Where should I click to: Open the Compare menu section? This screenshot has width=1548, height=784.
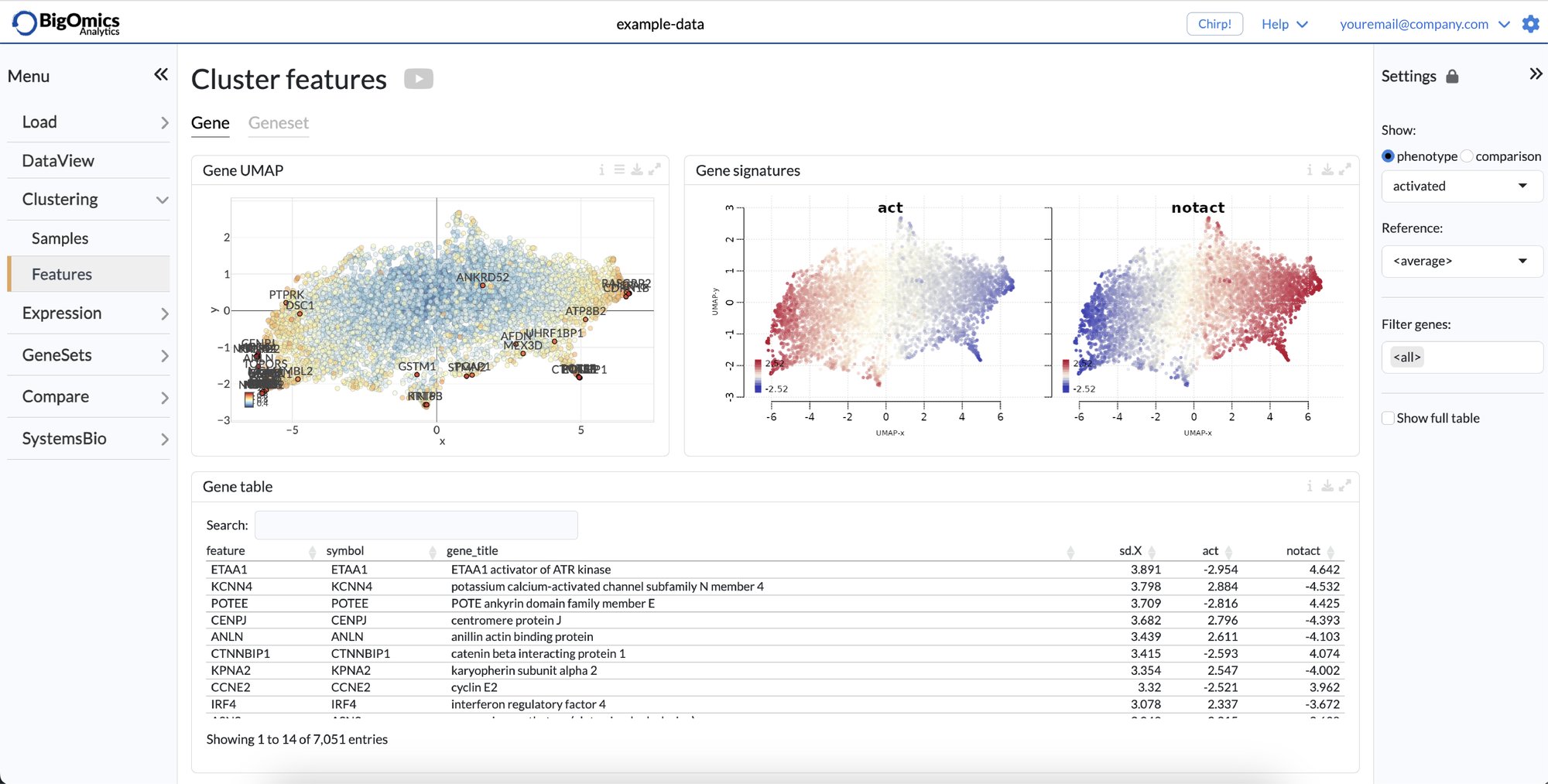click(x=88, y=397)
